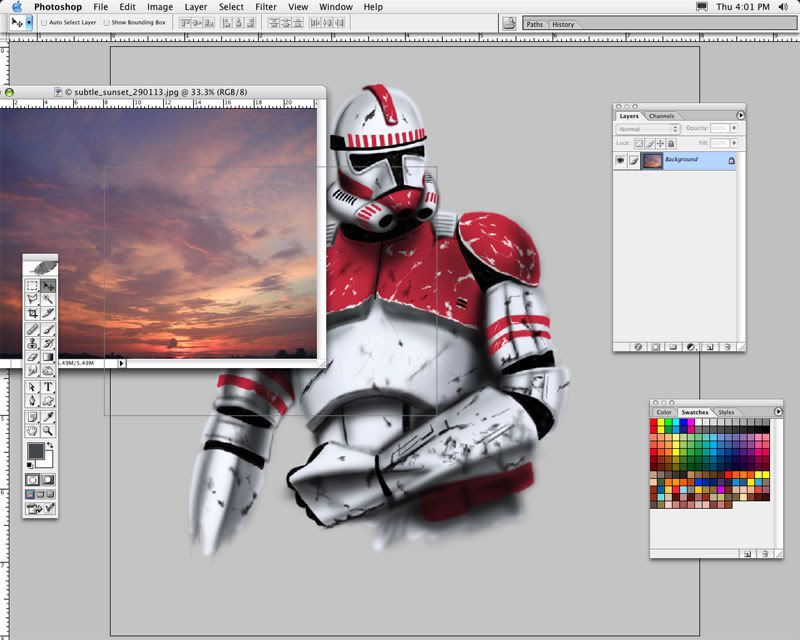The image size is (800, 640).
Task: Swap foreground and background colors
Action: click(x=50, y=446)
